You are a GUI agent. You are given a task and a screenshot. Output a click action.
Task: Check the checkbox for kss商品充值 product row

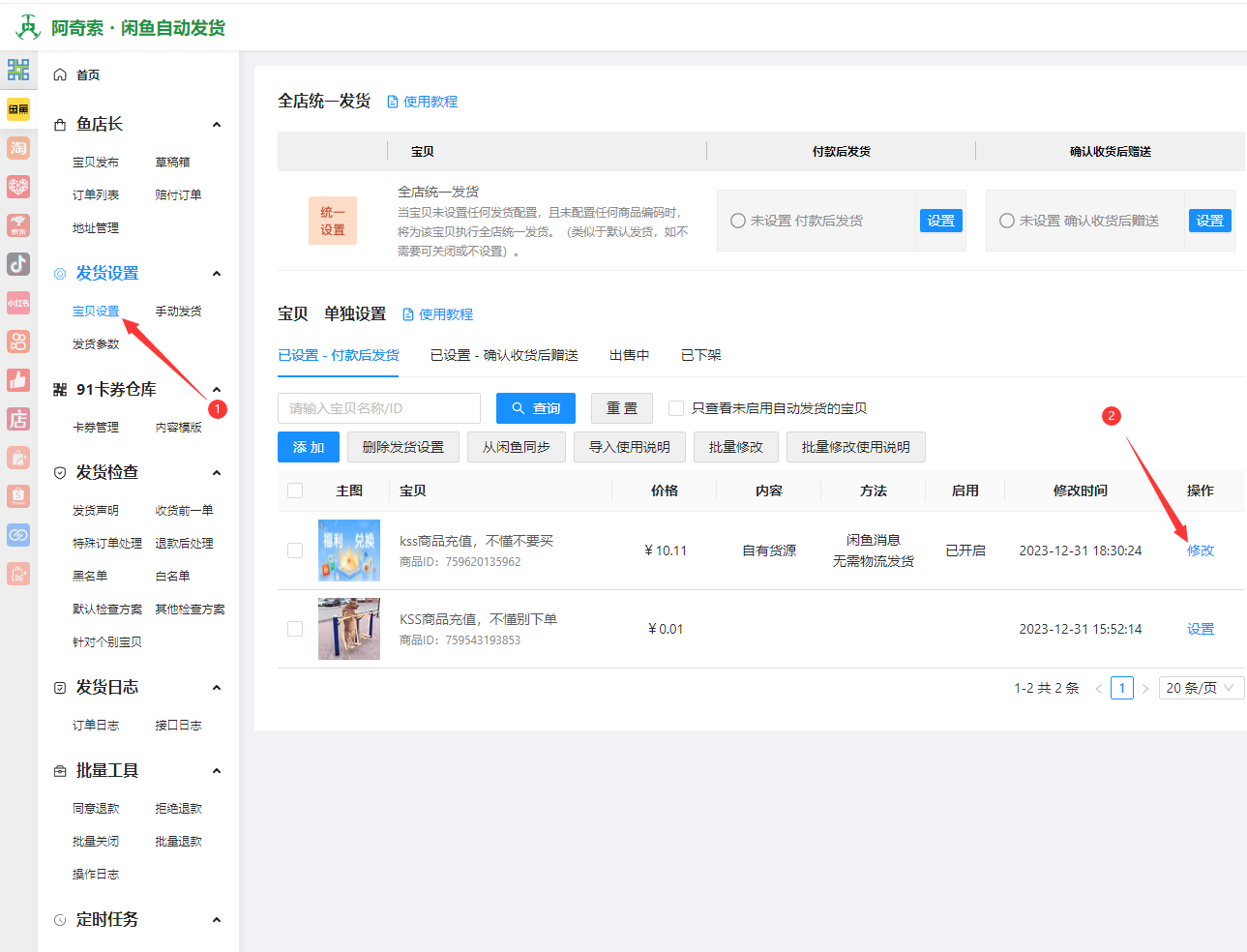click(295, 550)
